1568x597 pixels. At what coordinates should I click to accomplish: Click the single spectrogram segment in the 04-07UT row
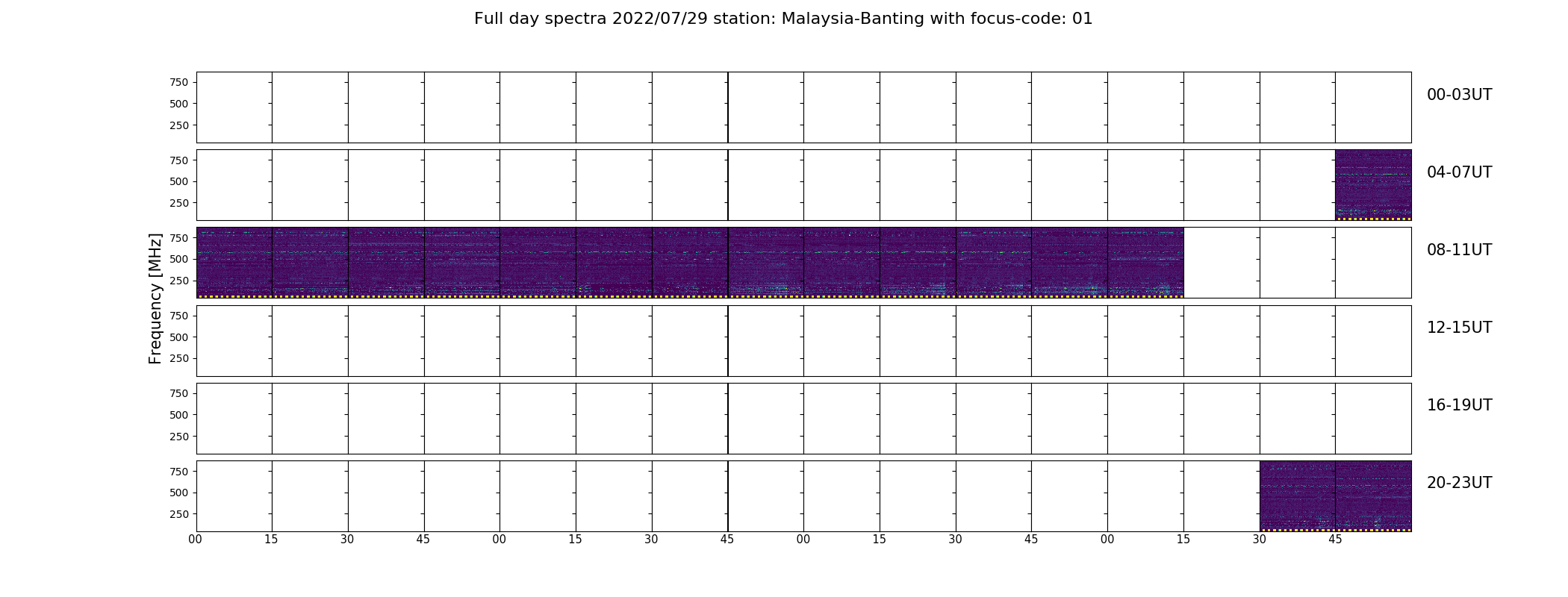point(1373,185)
